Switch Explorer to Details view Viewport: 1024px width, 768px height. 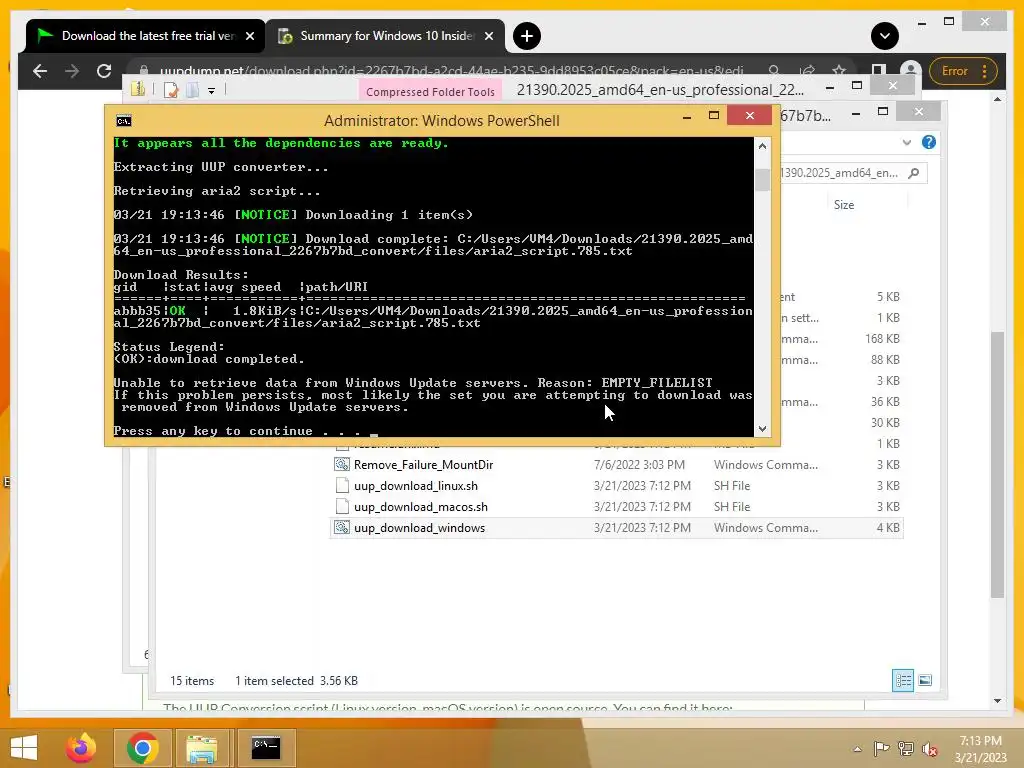tap(903, 680)
